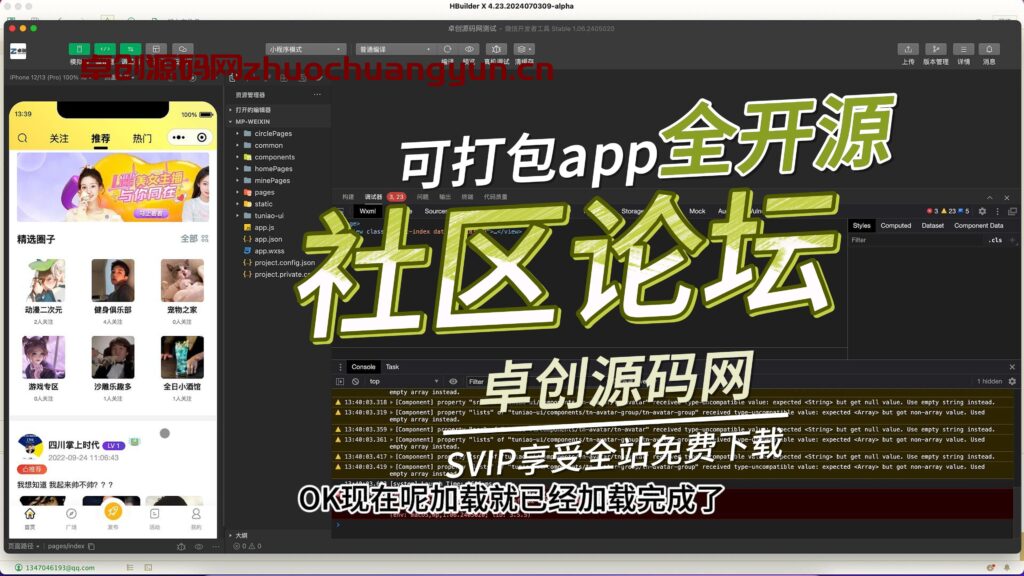Click the clear cache layers icon
The height and width of the screenshot is (576, 1024).
[x=524, y=49]
